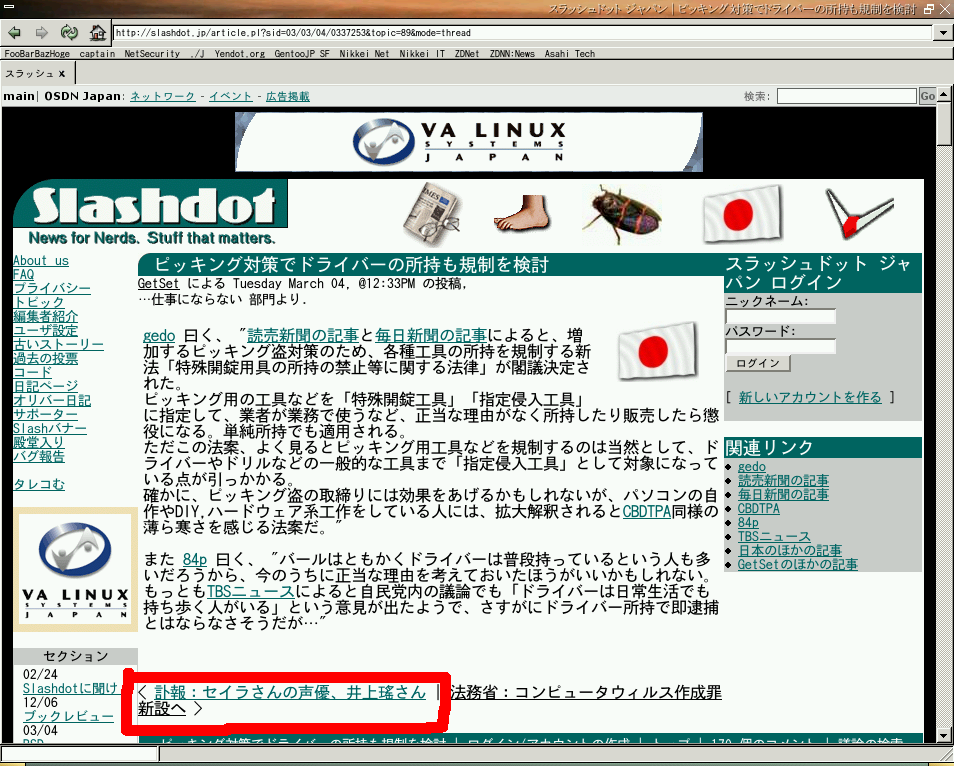Click the bare foot topic icon

[x=522, y=213]
